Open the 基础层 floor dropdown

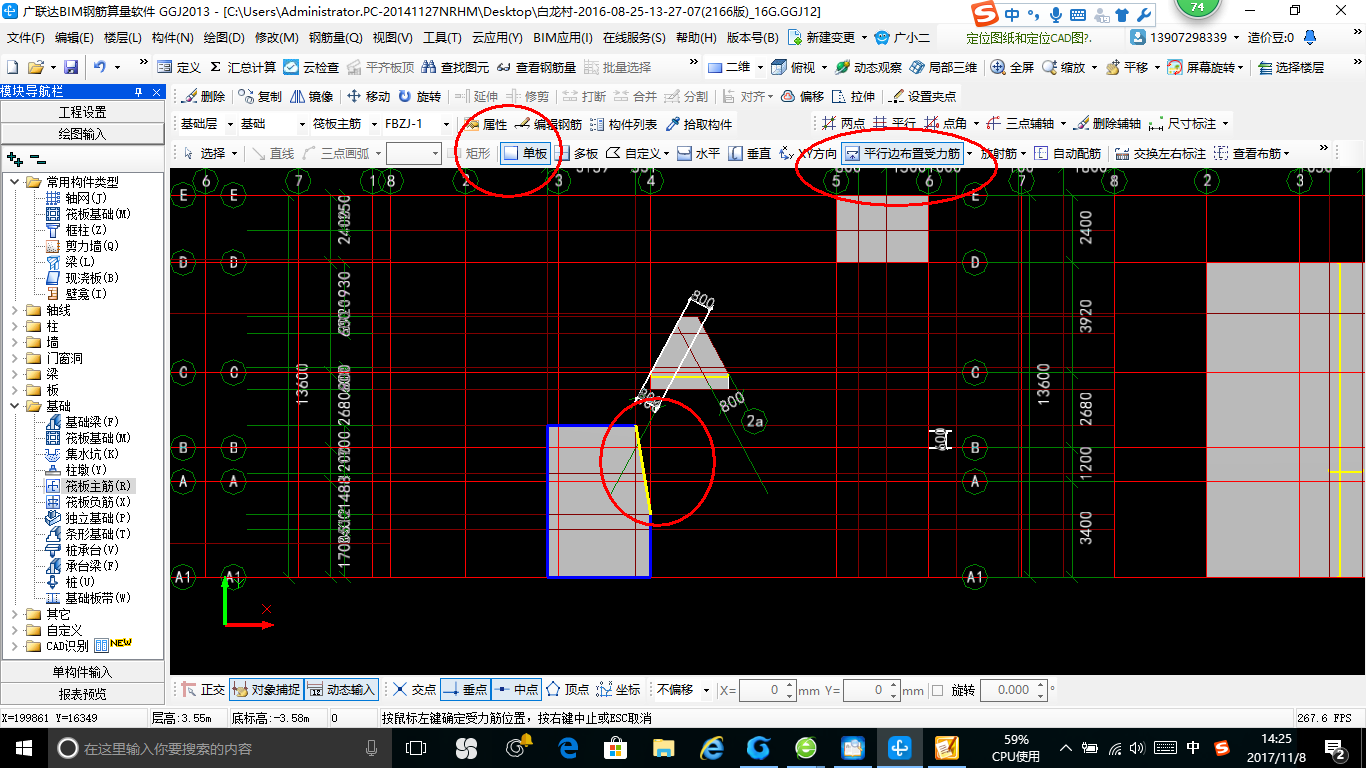pos(230,124)
